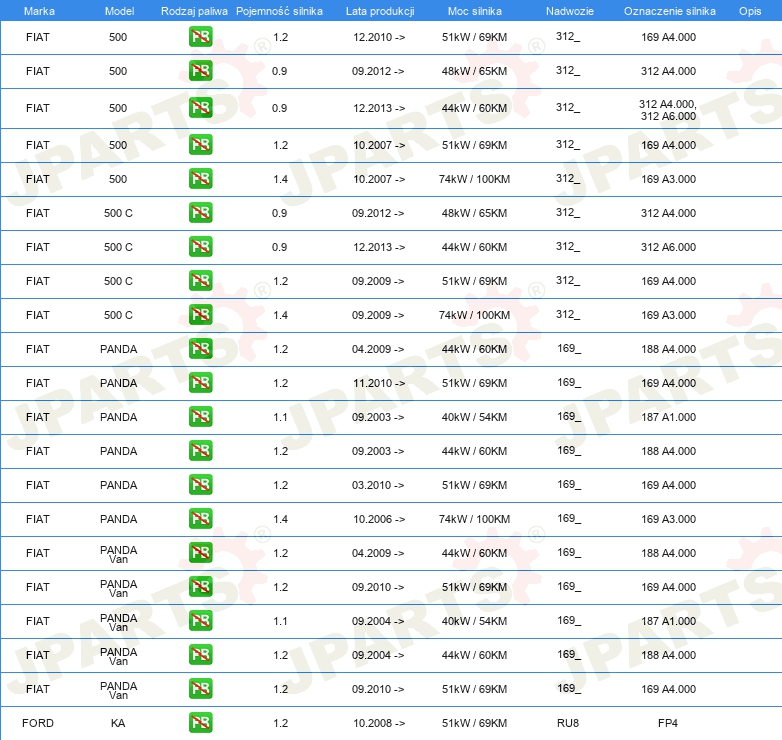Select the FP4 engine code cell
Viewport: 782px width, 740px height.
click(668, 723)
